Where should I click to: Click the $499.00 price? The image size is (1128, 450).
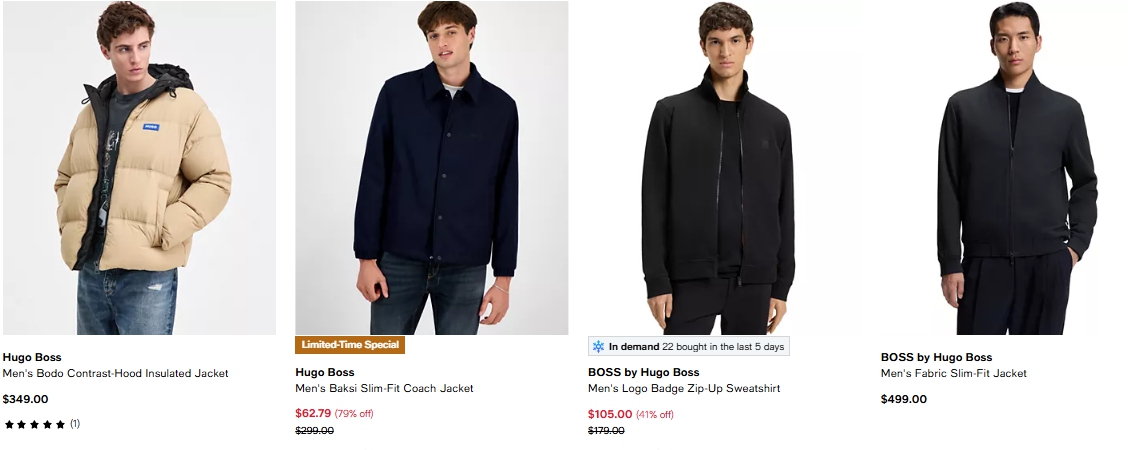click(x=904, y=399)
